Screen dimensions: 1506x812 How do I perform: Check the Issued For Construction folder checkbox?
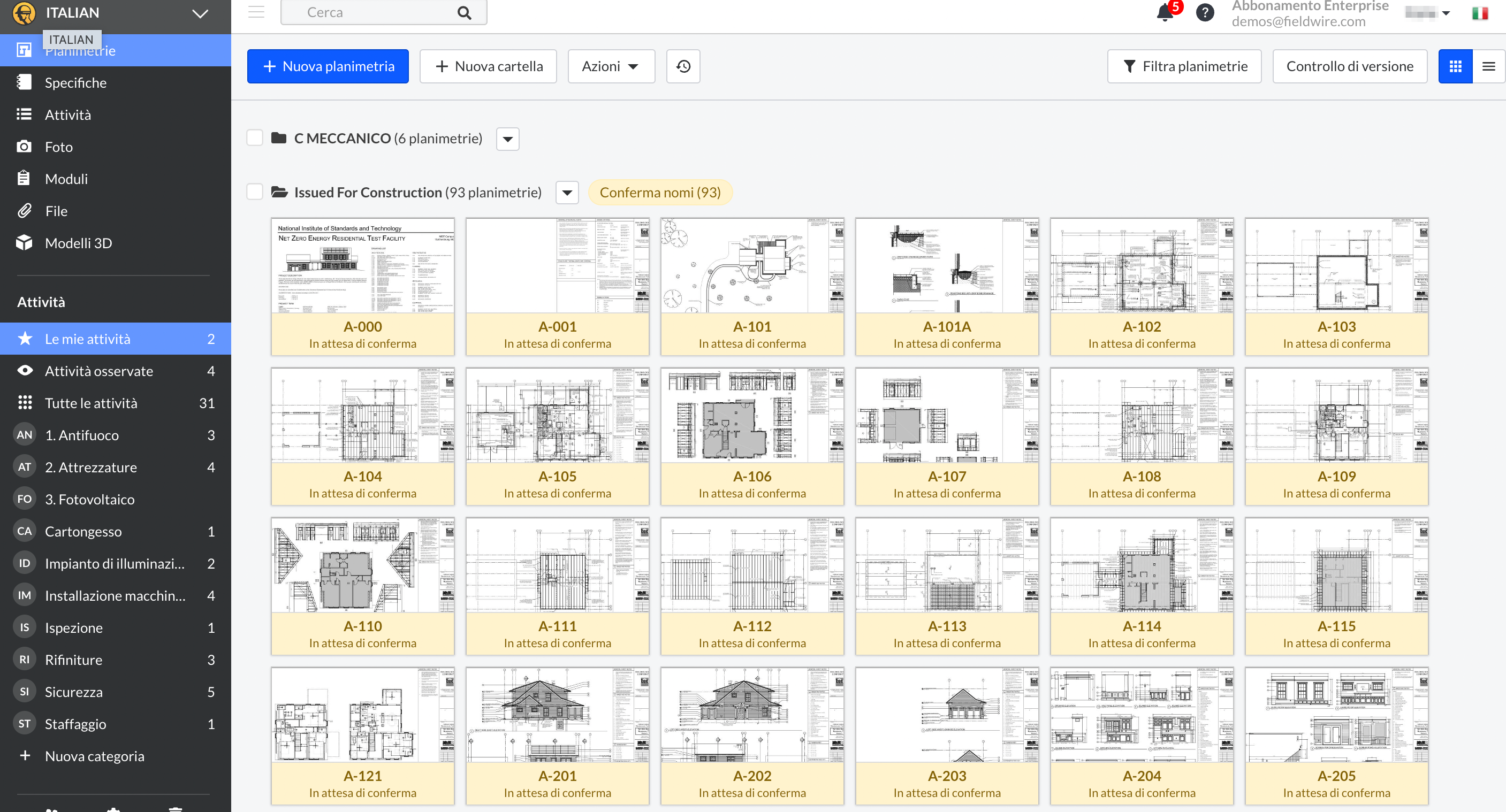tap(255, 192)
